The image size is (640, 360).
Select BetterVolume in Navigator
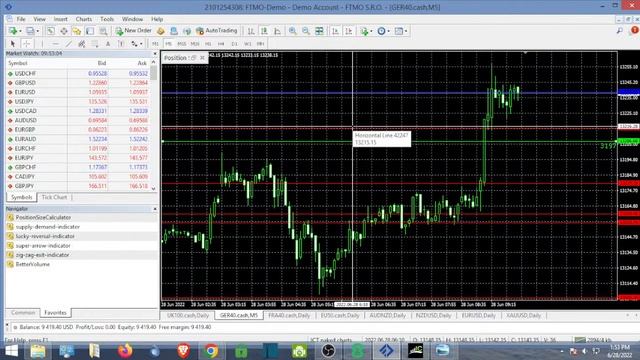33,264
